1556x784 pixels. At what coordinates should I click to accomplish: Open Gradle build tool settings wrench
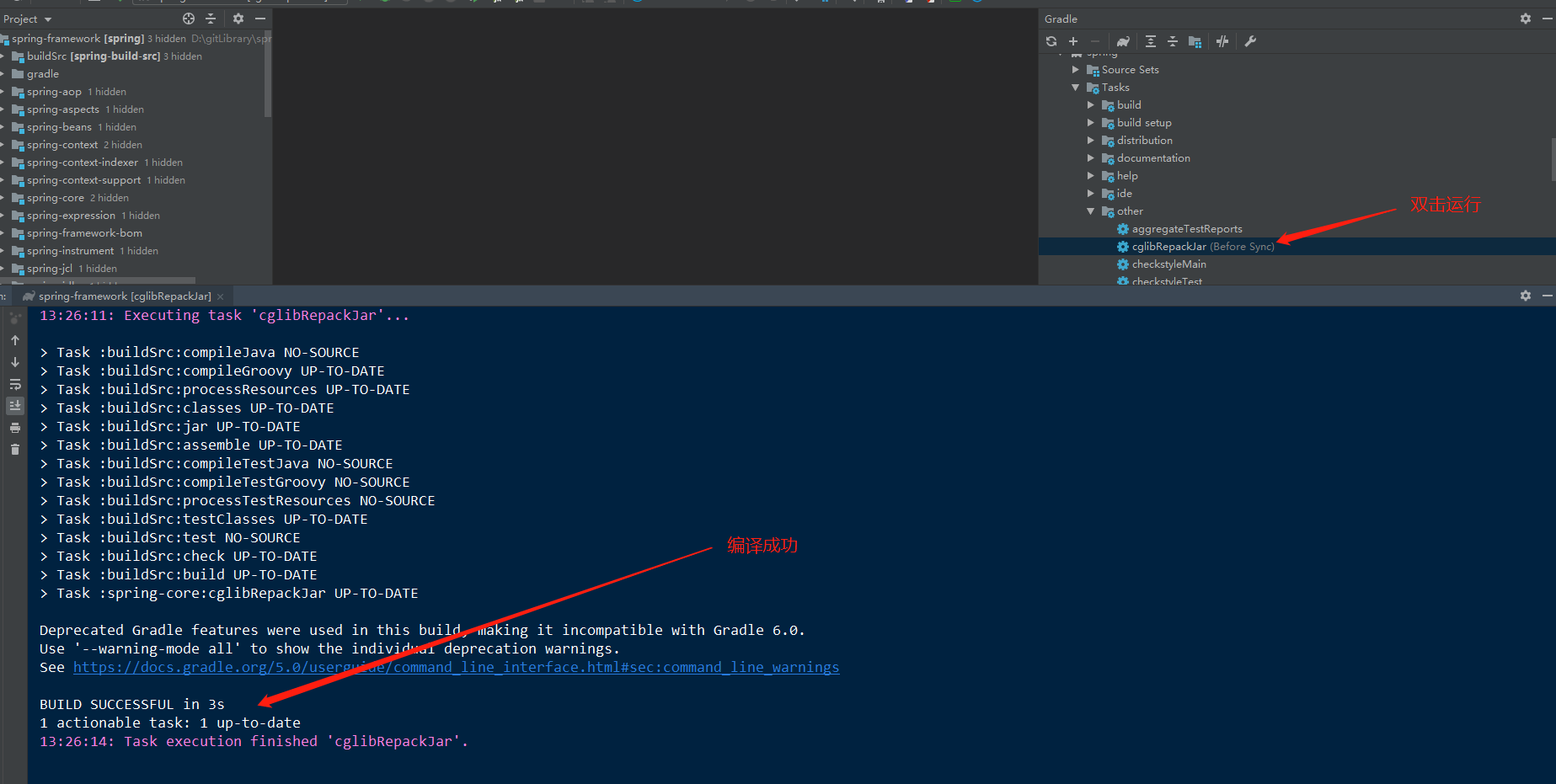pyautogui.click(x=1250, y=41)
